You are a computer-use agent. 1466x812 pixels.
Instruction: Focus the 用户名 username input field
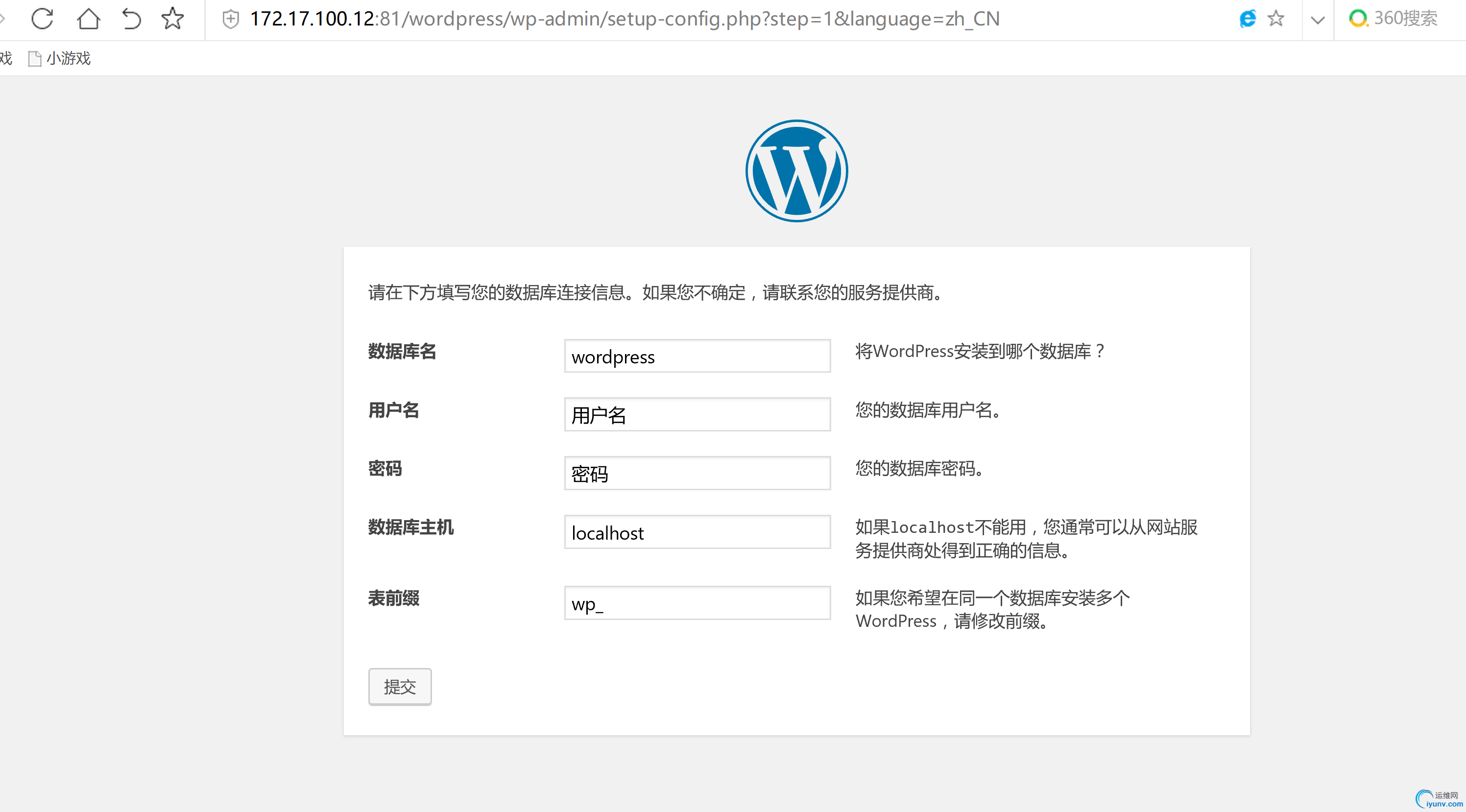[697, 415]
